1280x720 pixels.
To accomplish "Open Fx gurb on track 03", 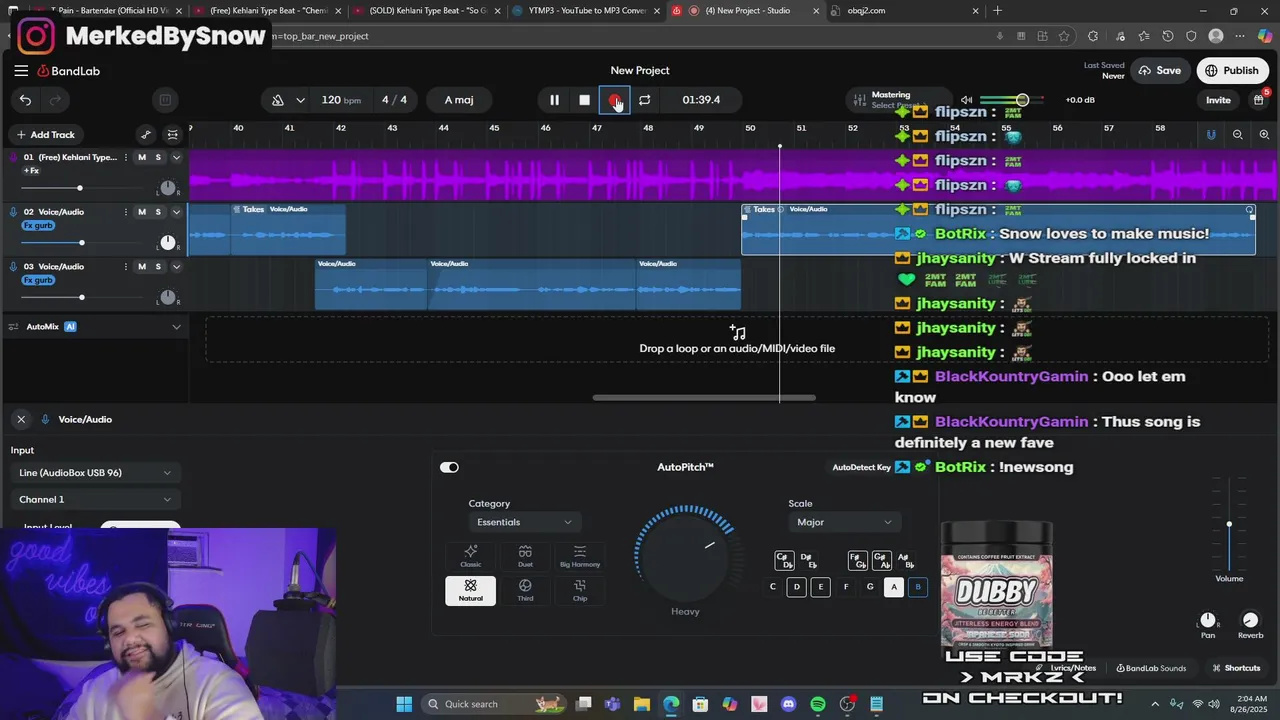I will point(38,281).
